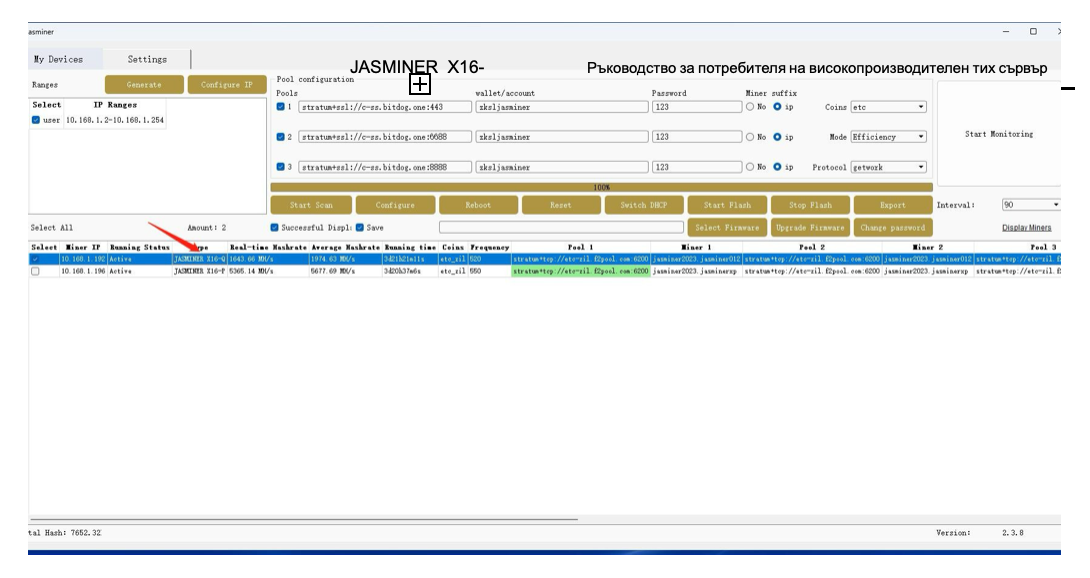
Task: Click the green Pool 1 cell for 10.168.1.196
Action: click(x=580, y=271)
